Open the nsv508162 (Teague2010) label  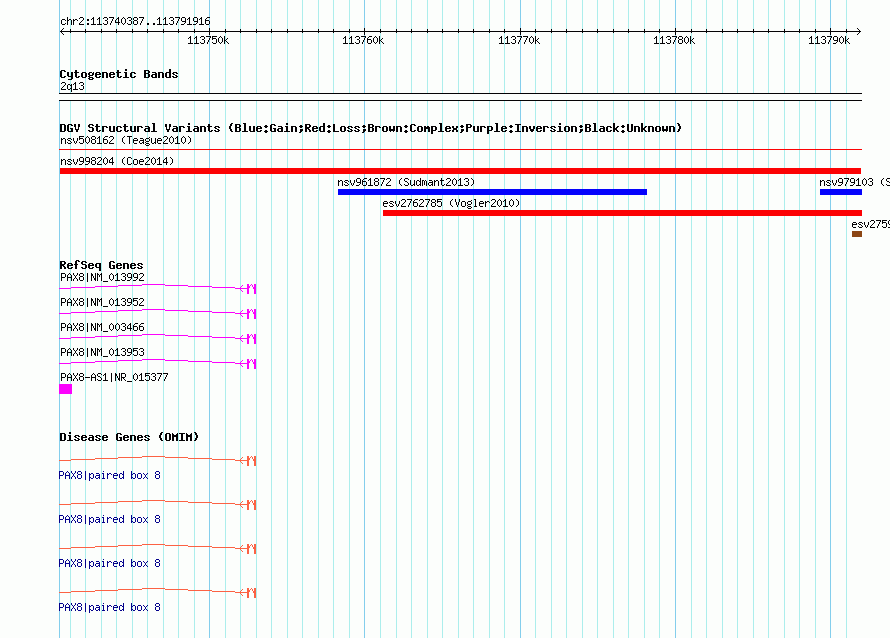[x=126, y=140]
